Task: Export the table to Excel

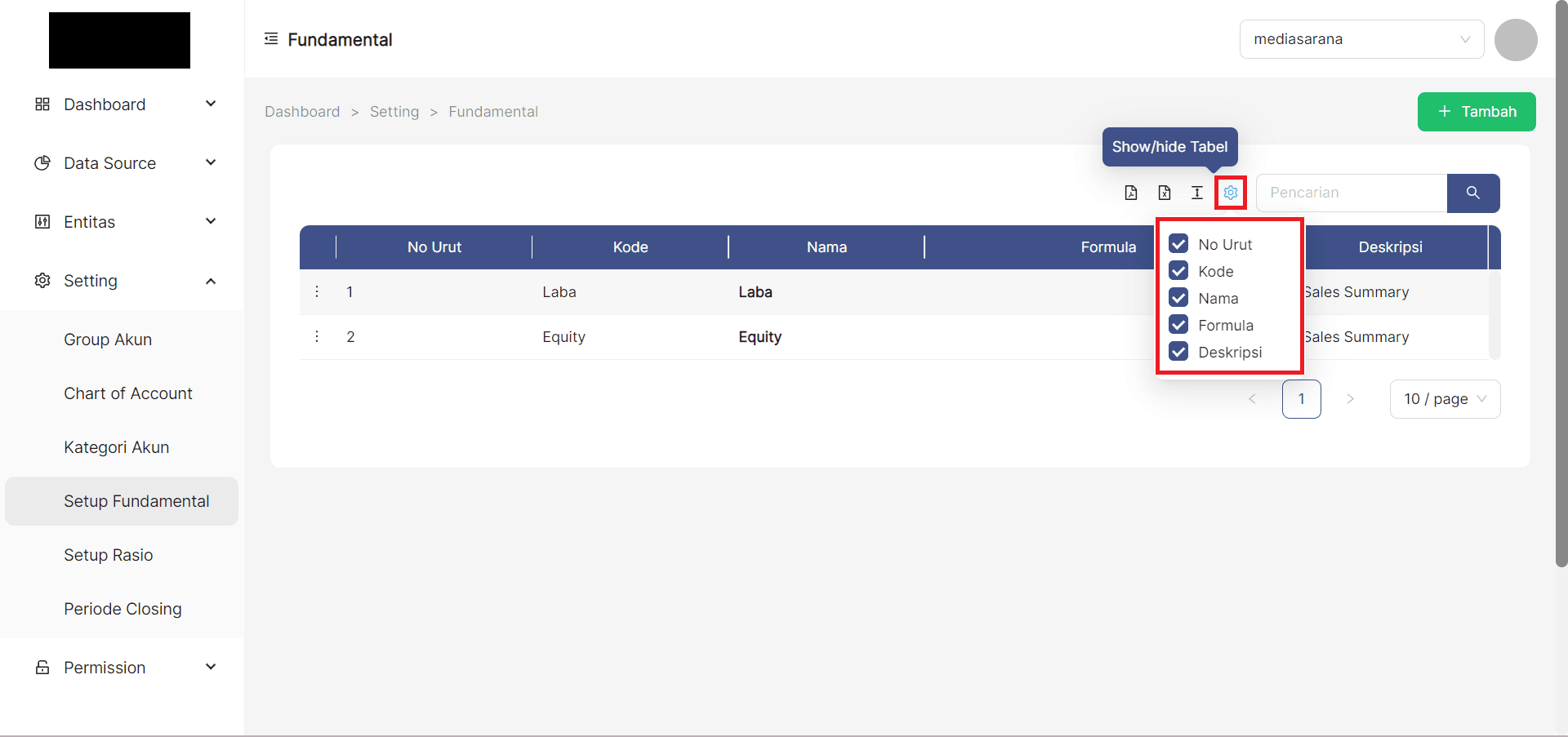Action: [1164, 193]
